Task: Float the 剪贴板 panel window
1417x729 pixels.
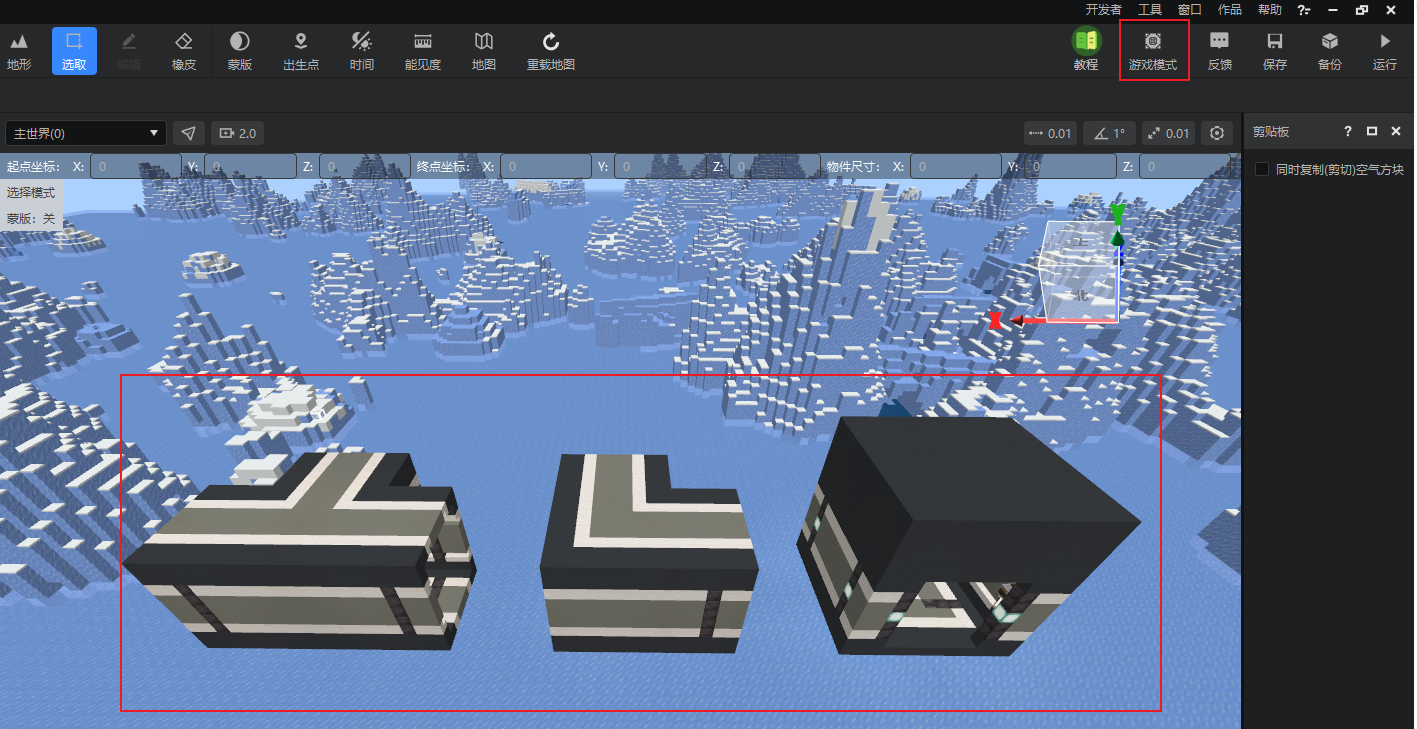Action: (x=1372, y=131)
